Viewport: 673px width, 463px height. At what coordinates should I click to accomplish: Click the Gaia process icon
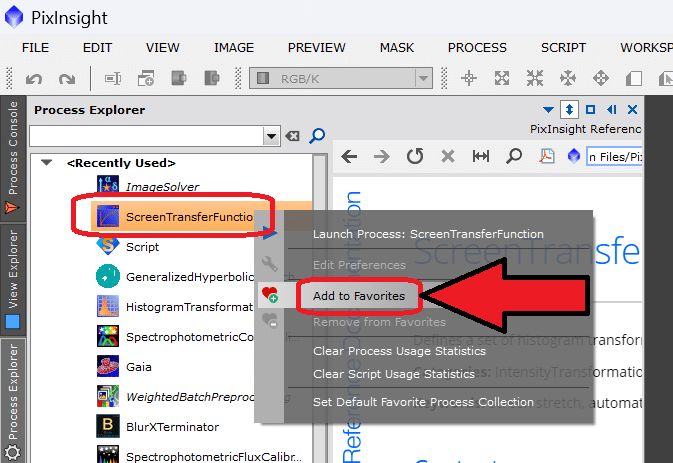click(108, 366)
